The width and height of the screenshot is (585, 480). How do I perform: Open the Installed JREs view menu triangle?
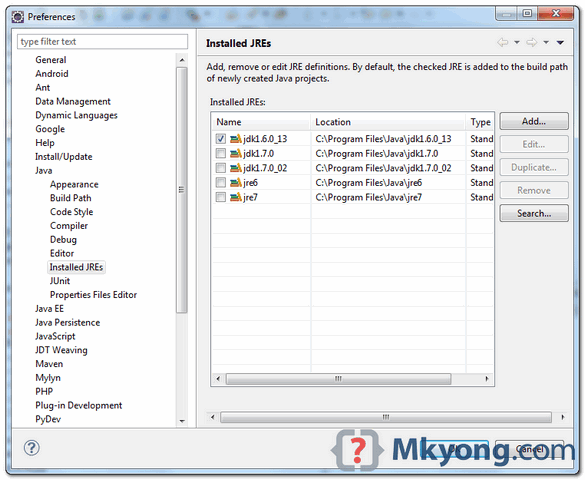click(560, 43)
